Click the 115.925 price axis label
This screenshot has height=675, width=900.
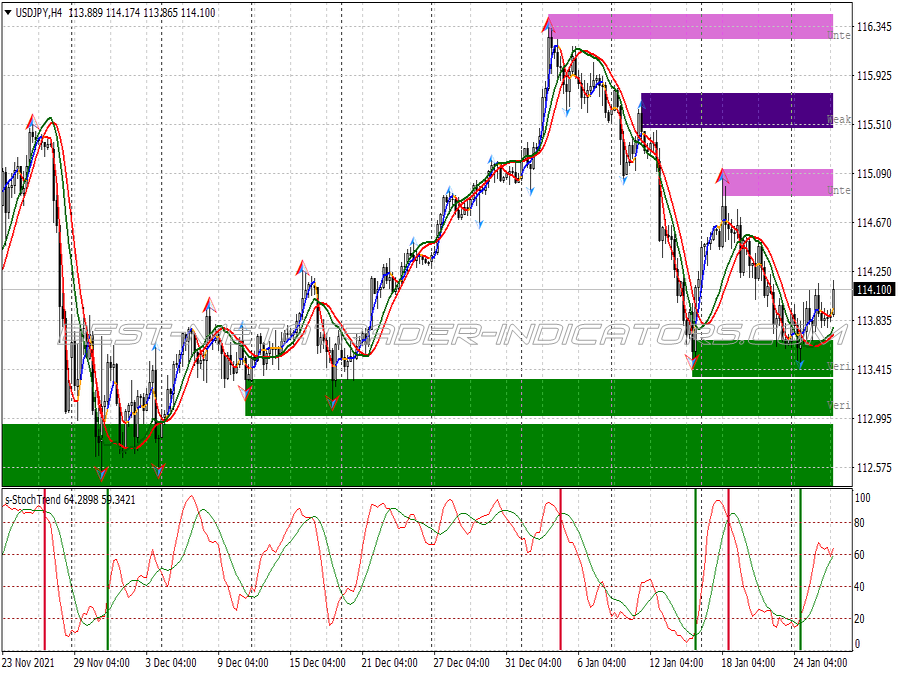[874, 76]
